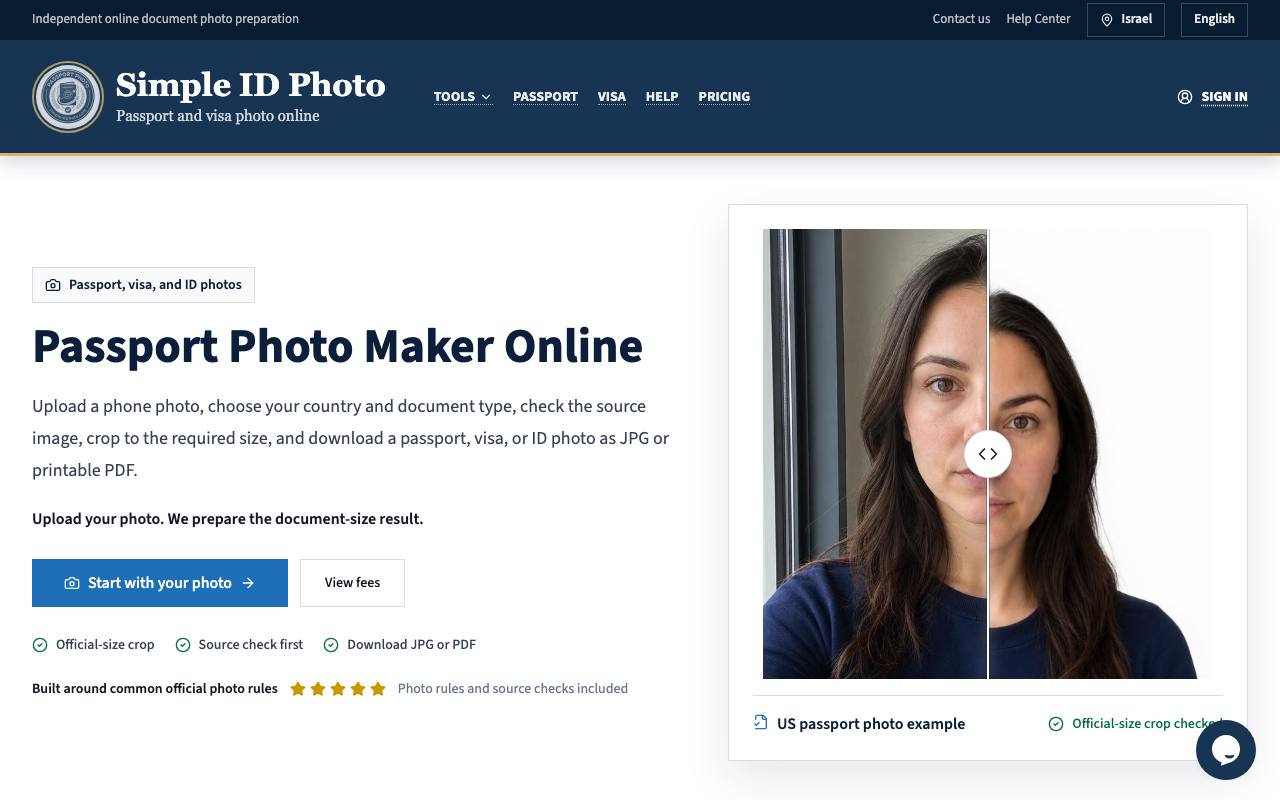Click the checkmark icon beside Official-size crop
Viewport: 1280px width, 800px height.
(40, 645)
